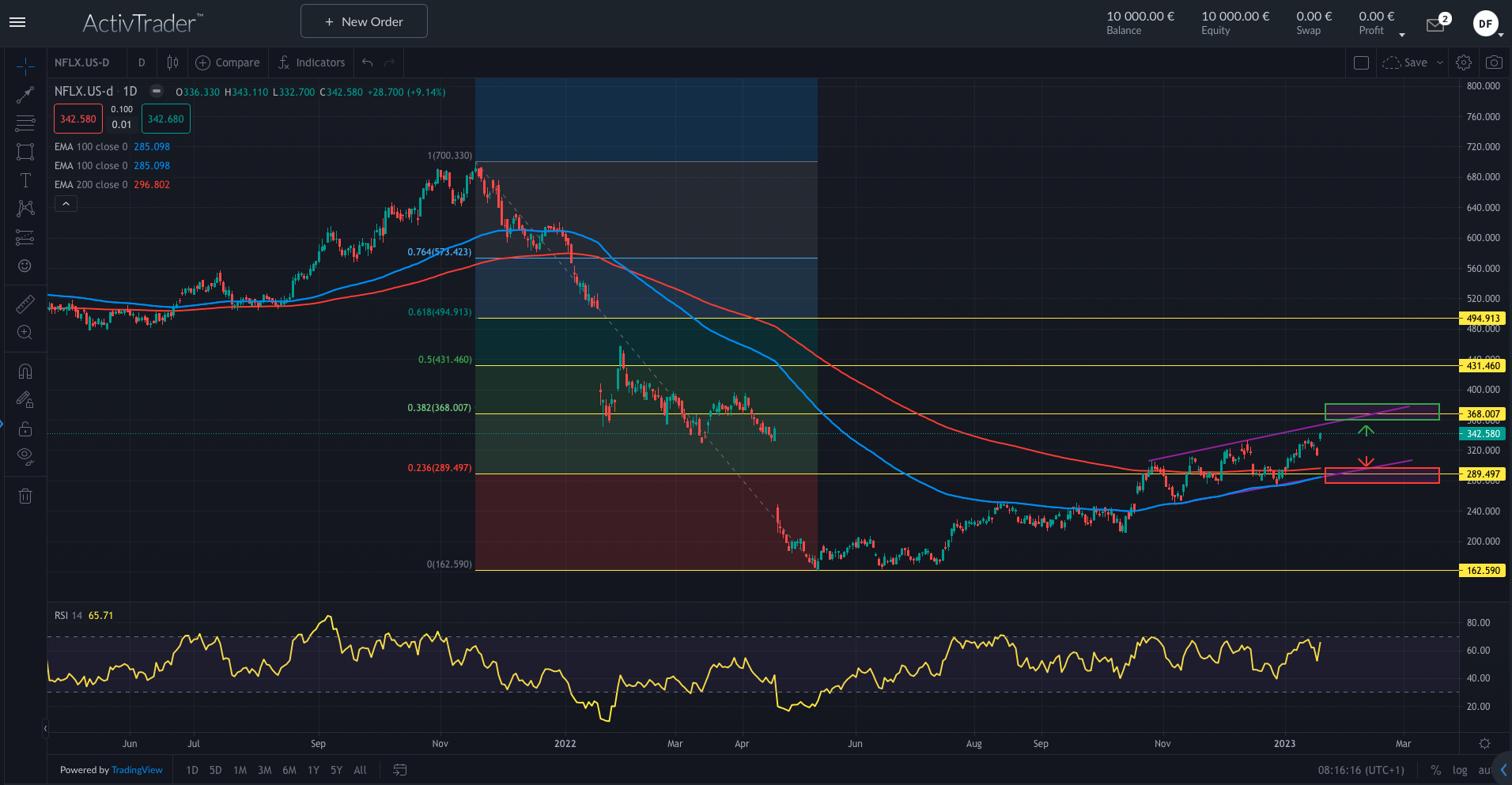This screenshot has width=1512, height=785.
Task: Collapse the indicator legend chevron
Action: pyautogui.click(x=66, y=204)
